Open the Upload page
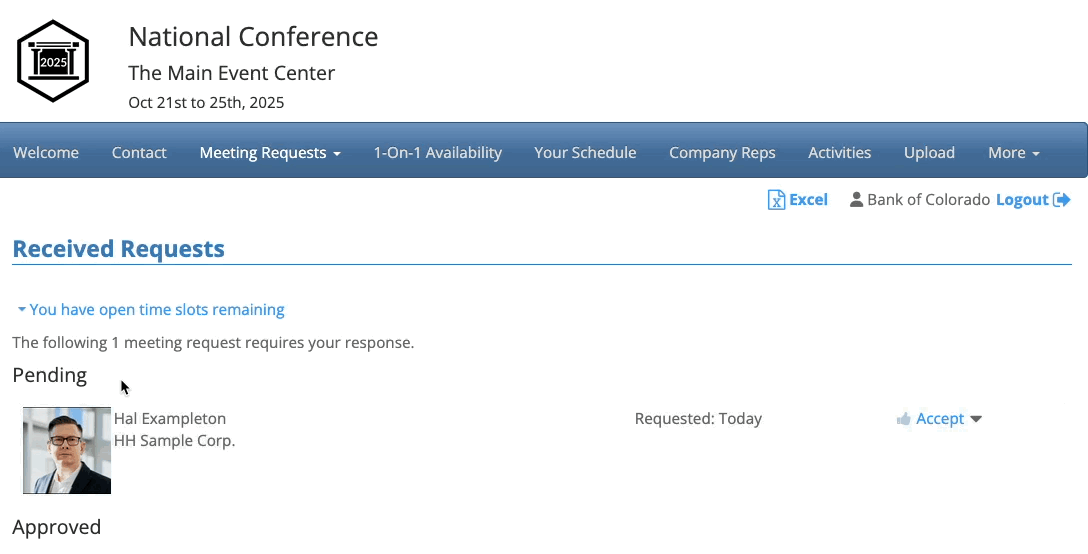This screenshot has width=1088, height=554. coord(929,153)
